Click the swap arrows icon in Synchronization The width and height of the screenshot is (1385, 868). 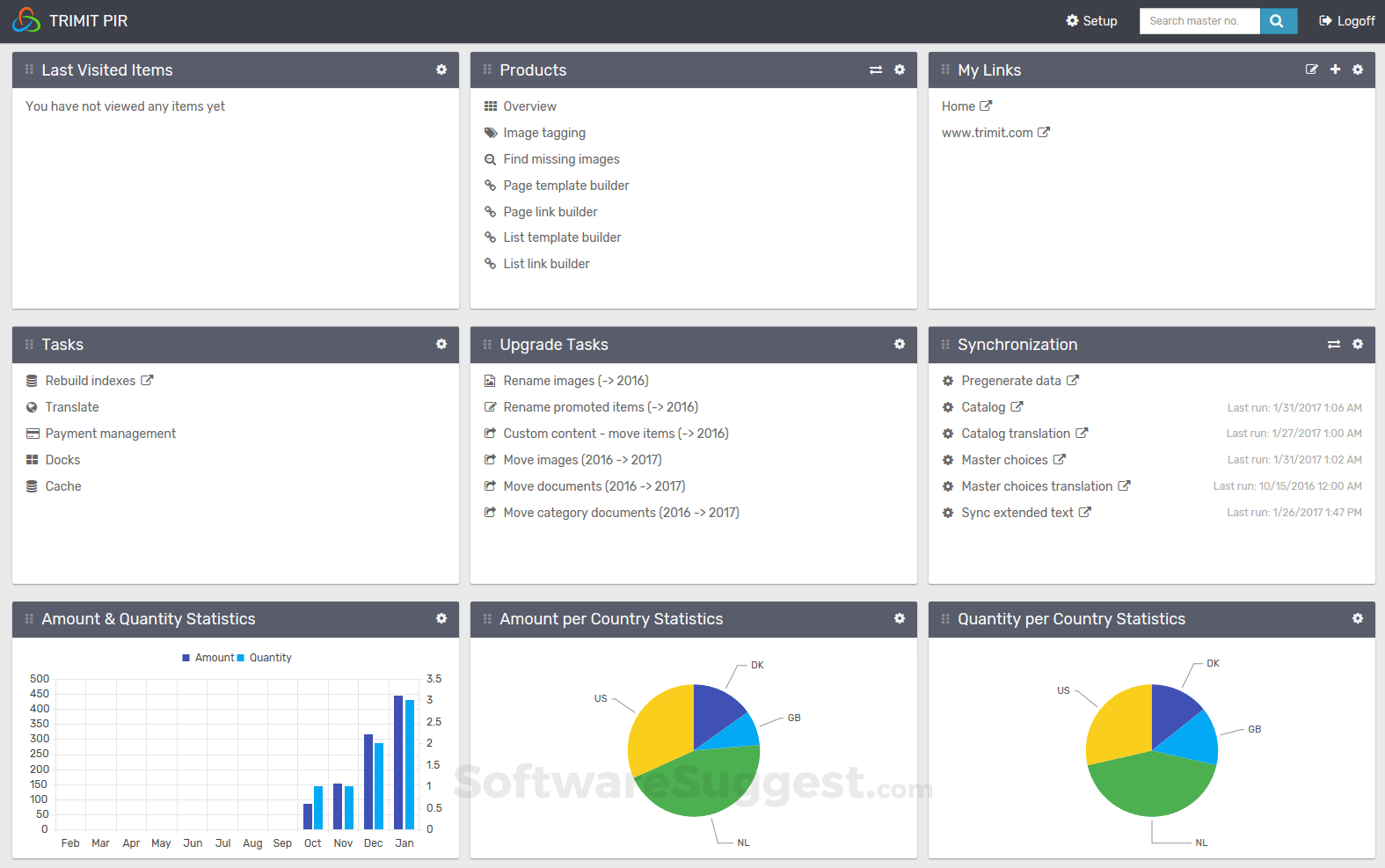[x=1334, y=344]
